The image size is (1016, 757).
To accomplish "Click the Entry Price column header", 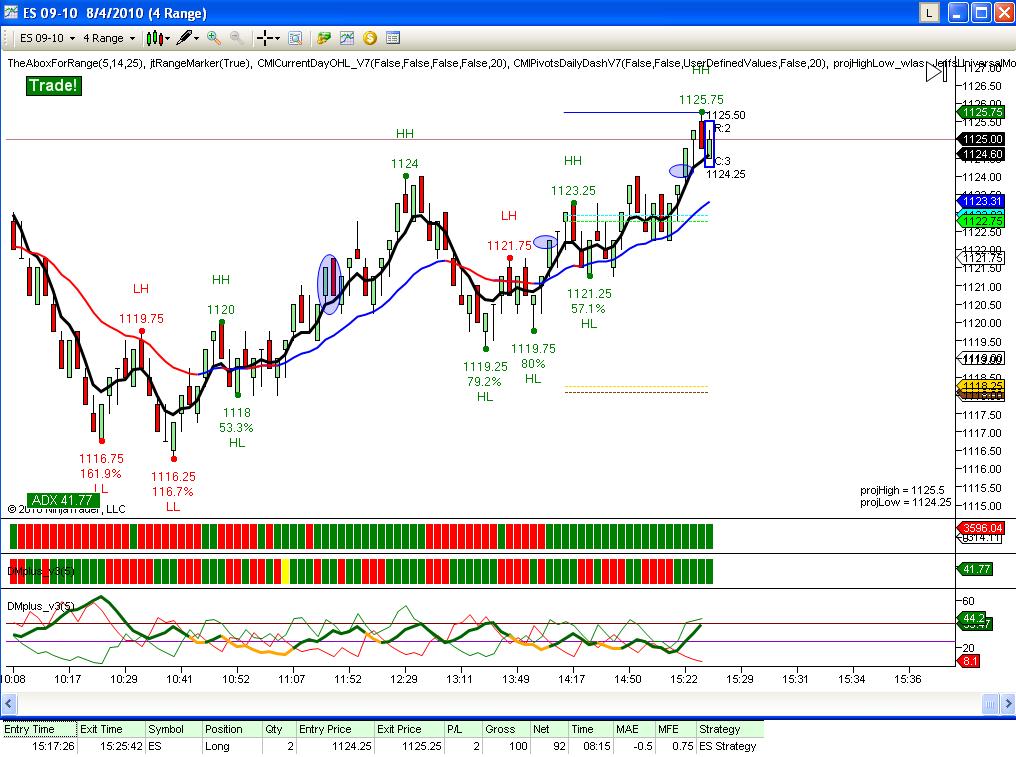I will coord(335,729).
